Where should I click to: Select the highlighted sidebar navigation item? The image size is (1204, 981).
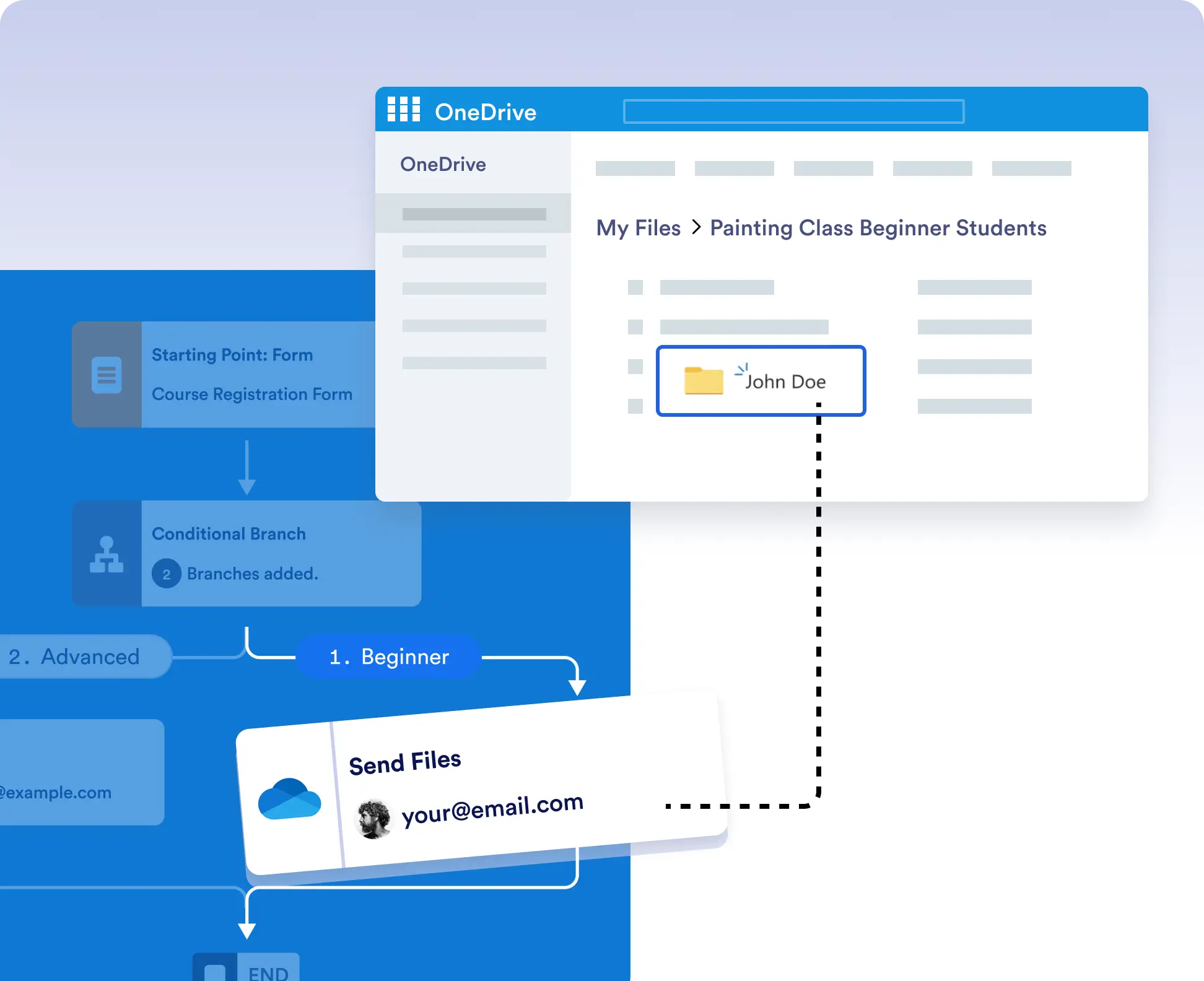(x=474, y=214)
